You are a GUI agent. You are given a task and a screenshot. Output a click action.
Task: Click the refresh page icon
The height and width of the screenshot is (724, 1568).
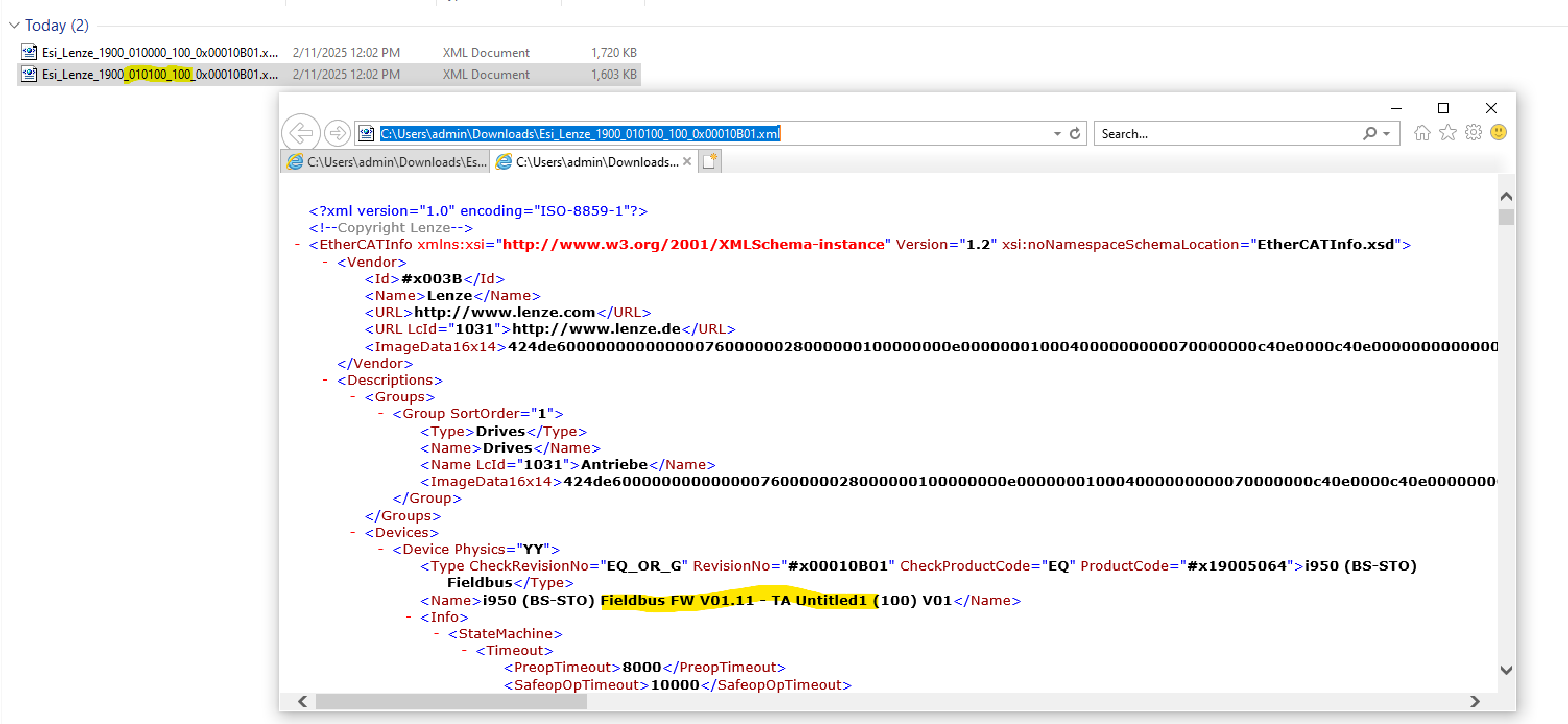[1074, 133]
